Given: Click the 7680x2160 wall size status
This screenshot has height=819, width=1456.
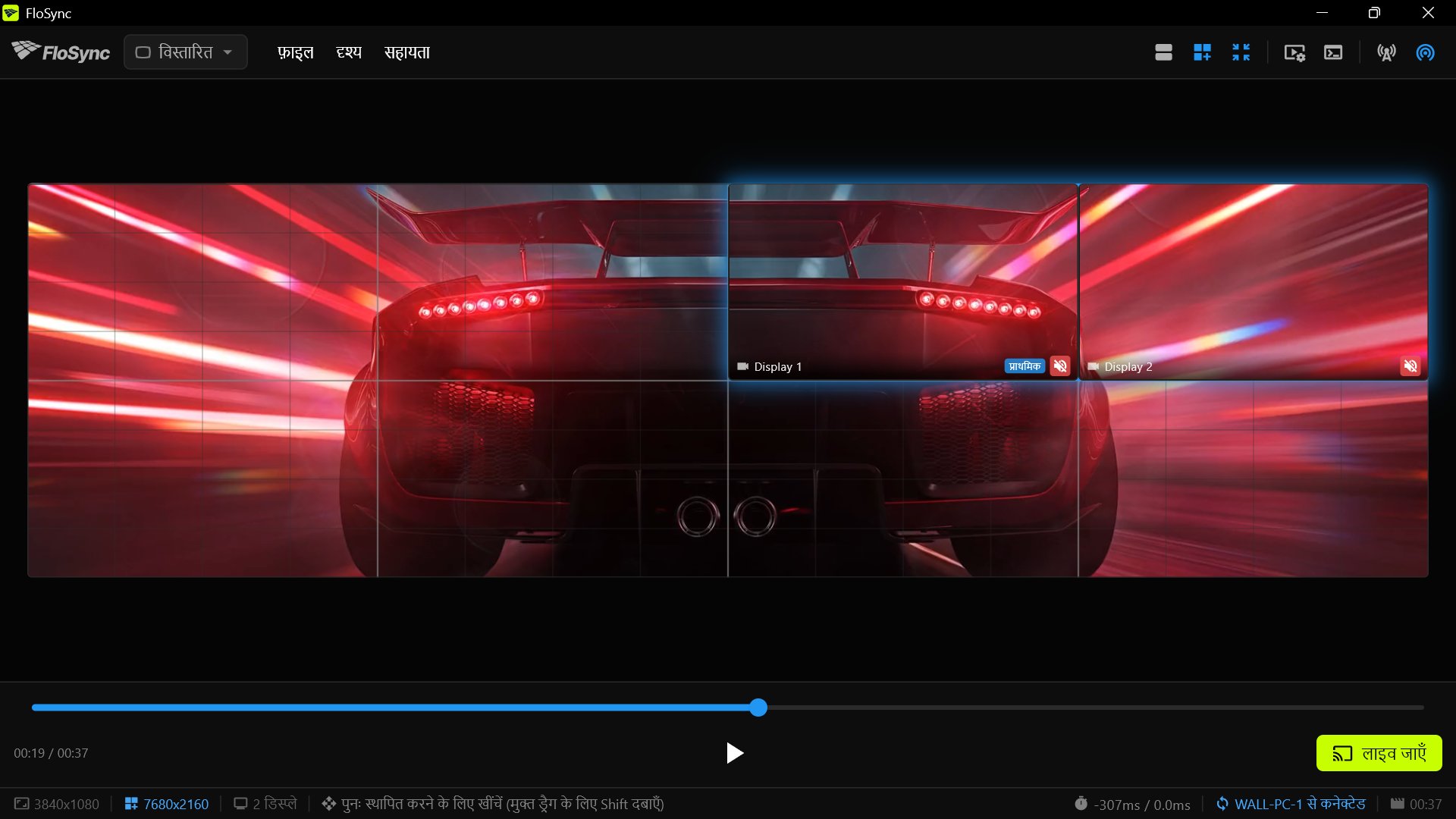Looking at the screenshot, I should click(x=167, y=804).
